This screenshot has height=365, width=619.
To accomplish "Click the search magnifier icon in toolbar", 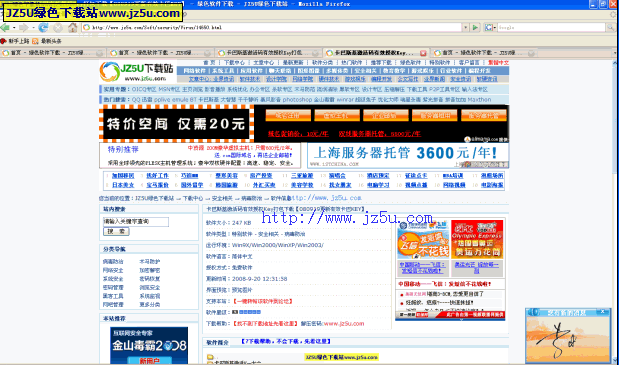I will point(611,28).
